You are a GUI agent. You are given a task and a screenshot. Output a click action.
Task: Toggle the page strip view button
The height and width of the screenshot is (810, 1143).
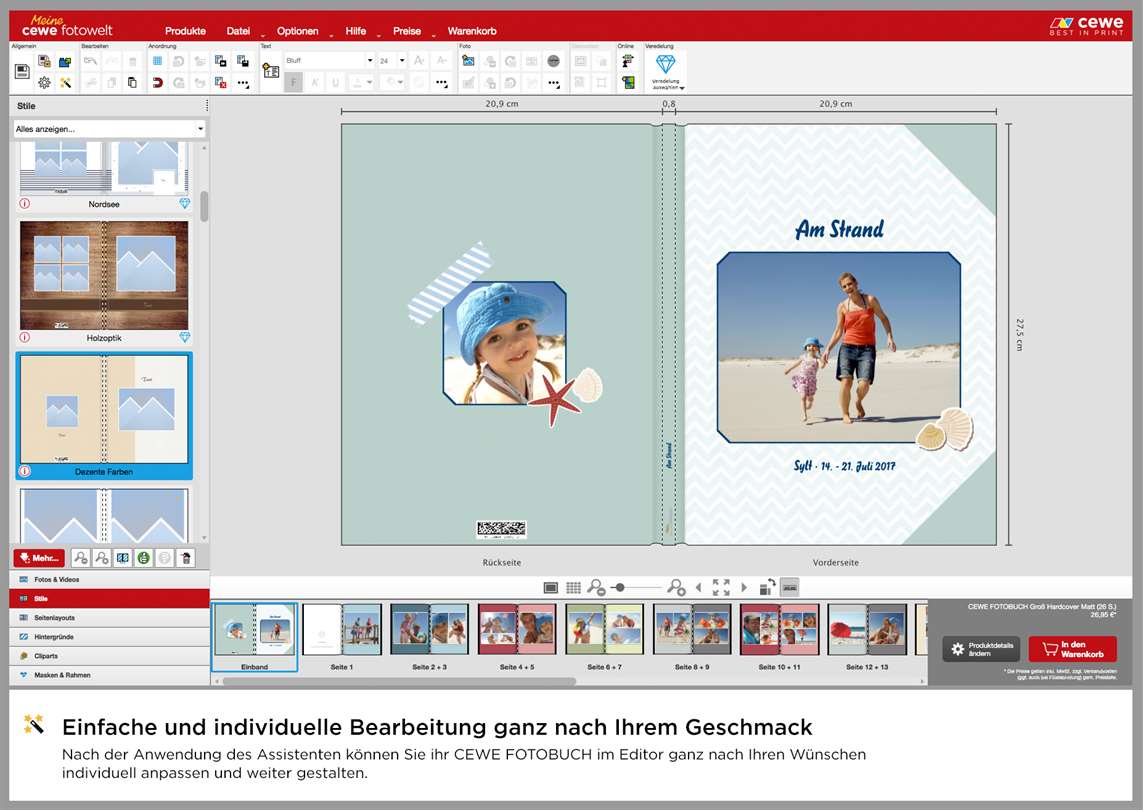pyautogui.click(x=789, y=588)
